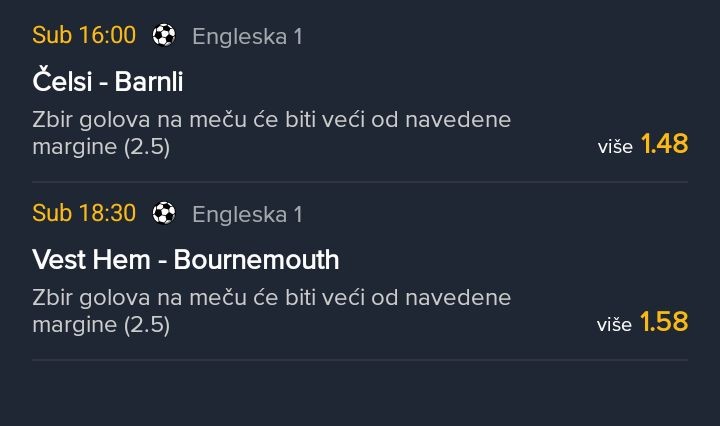Select the Sub 18:30 kickoff time

pyautogui.click(x=84, y=214)
